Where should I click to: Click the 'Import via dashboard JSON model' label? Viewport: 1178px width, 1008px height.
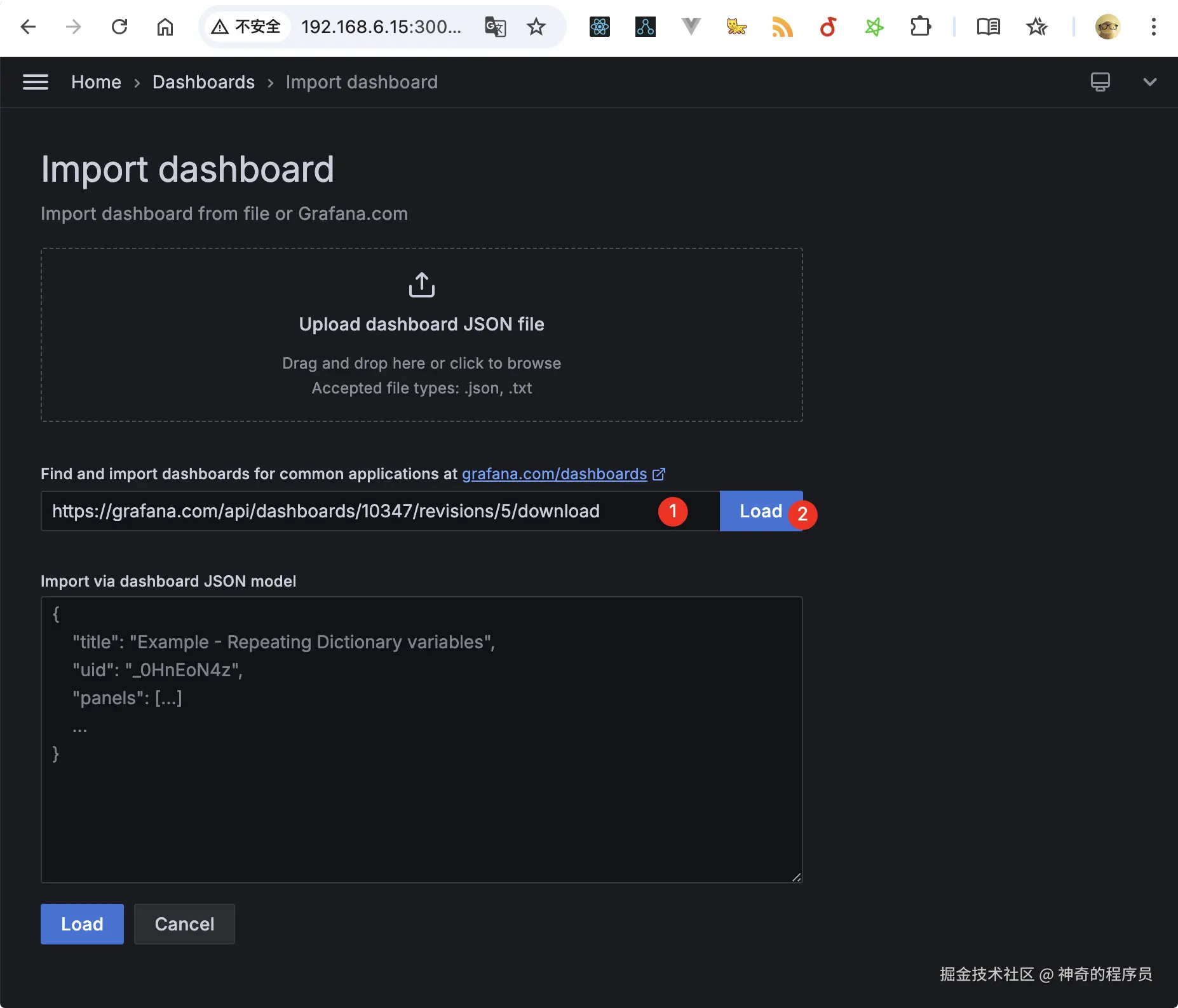[168, 582]
